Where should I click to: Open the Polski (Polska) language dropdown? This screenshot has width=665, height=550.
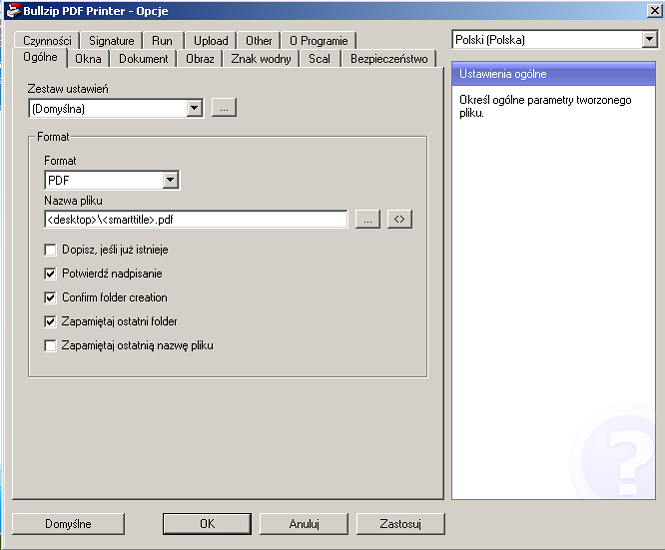649,40
